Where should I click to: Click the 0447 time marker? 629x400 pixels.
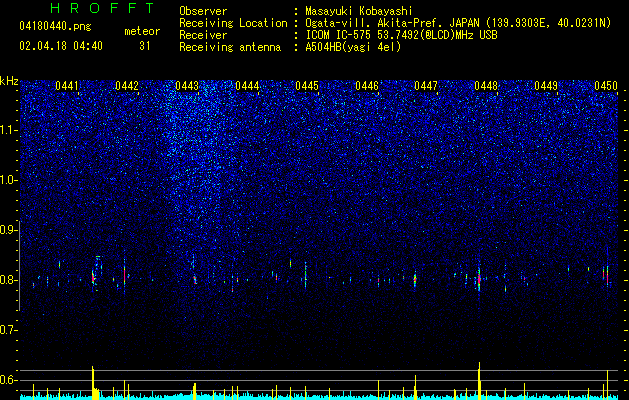pos(426,86)
